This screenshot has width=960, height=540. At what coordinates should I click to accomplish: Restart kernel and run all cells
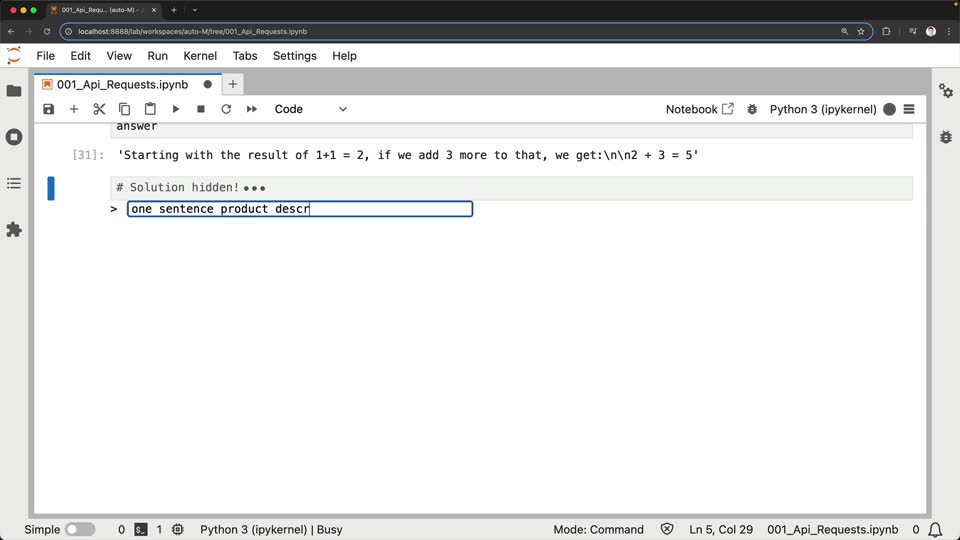[x=252, y=109]
